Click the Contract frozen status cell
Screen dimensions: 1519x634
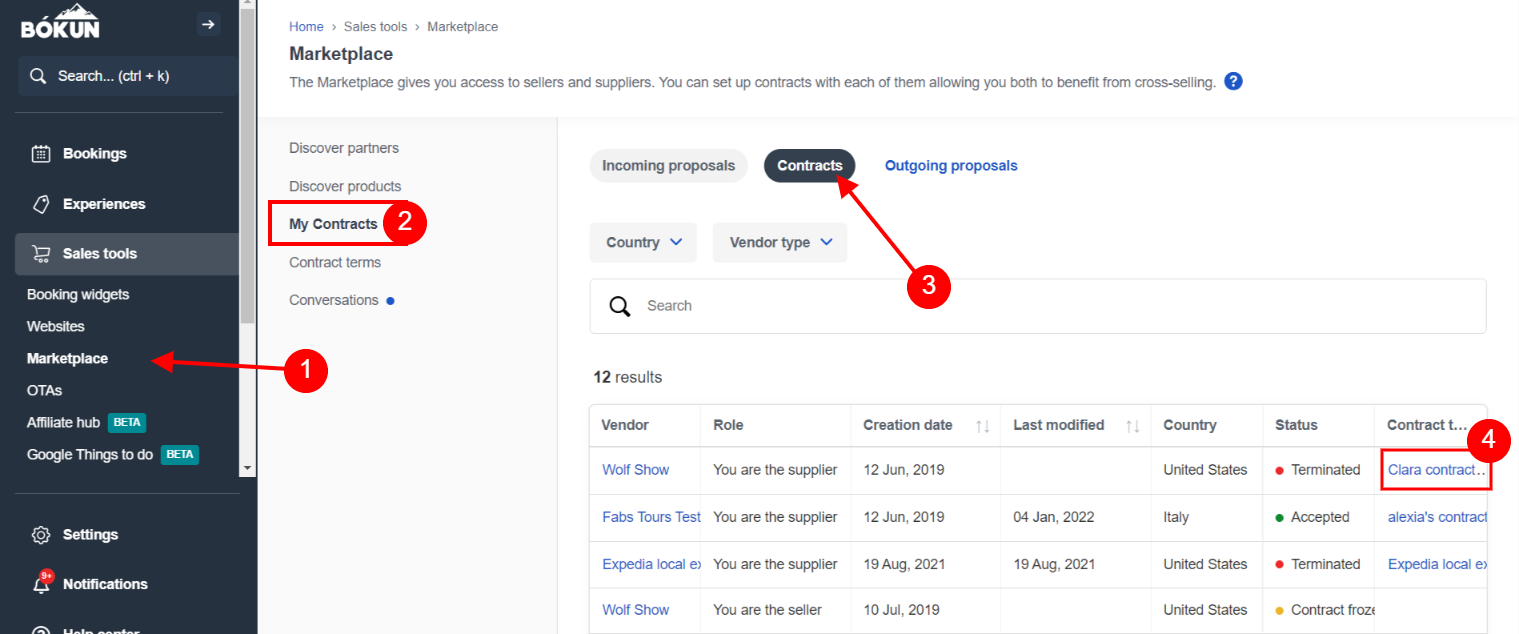[x=1319, y=610]
